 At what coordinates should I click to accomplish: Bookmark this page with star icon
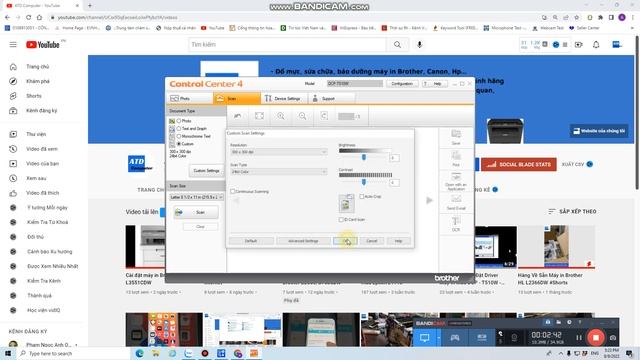[x=576, y=17]
